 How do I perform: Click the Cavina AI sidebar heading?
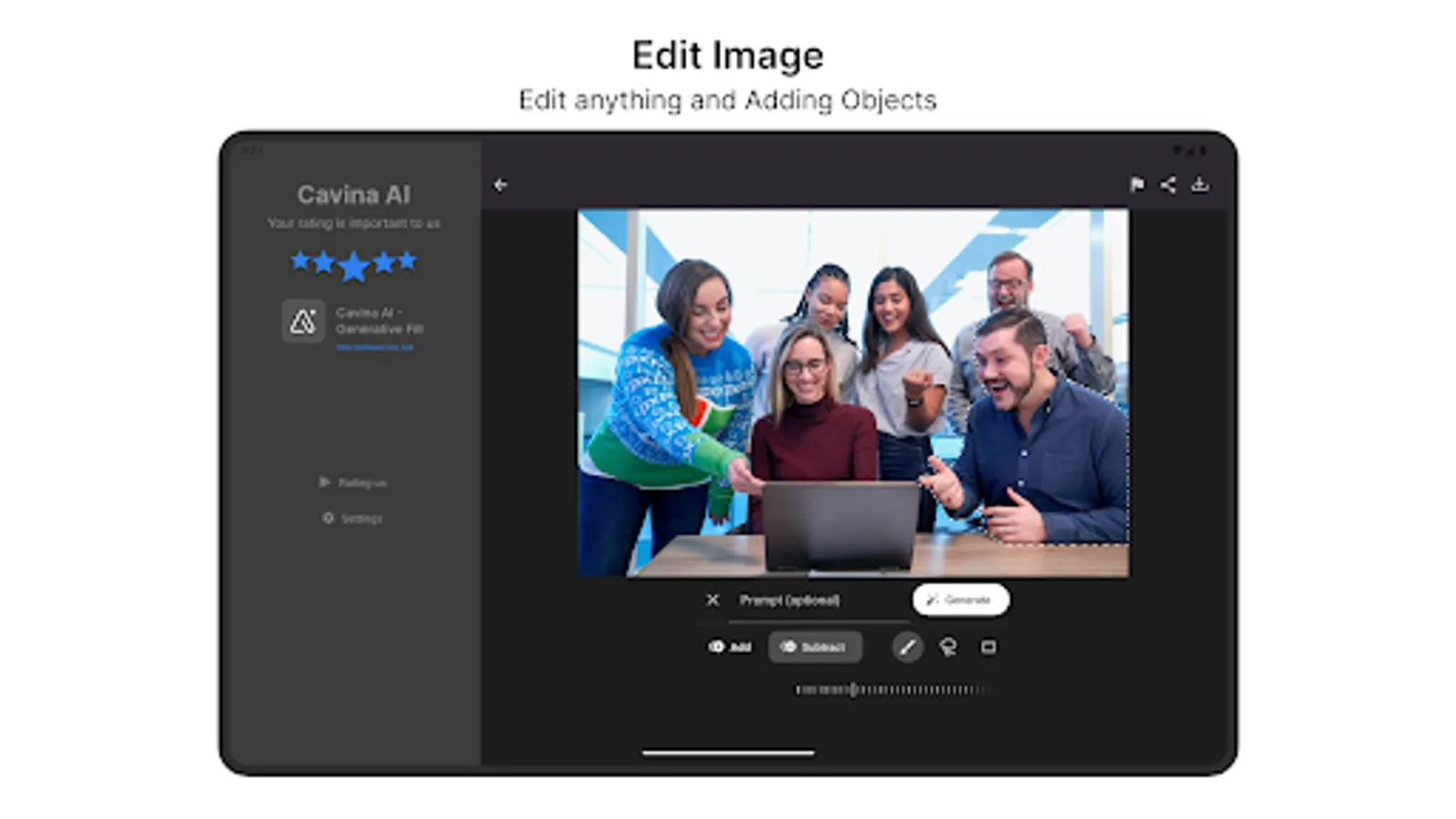353,195
